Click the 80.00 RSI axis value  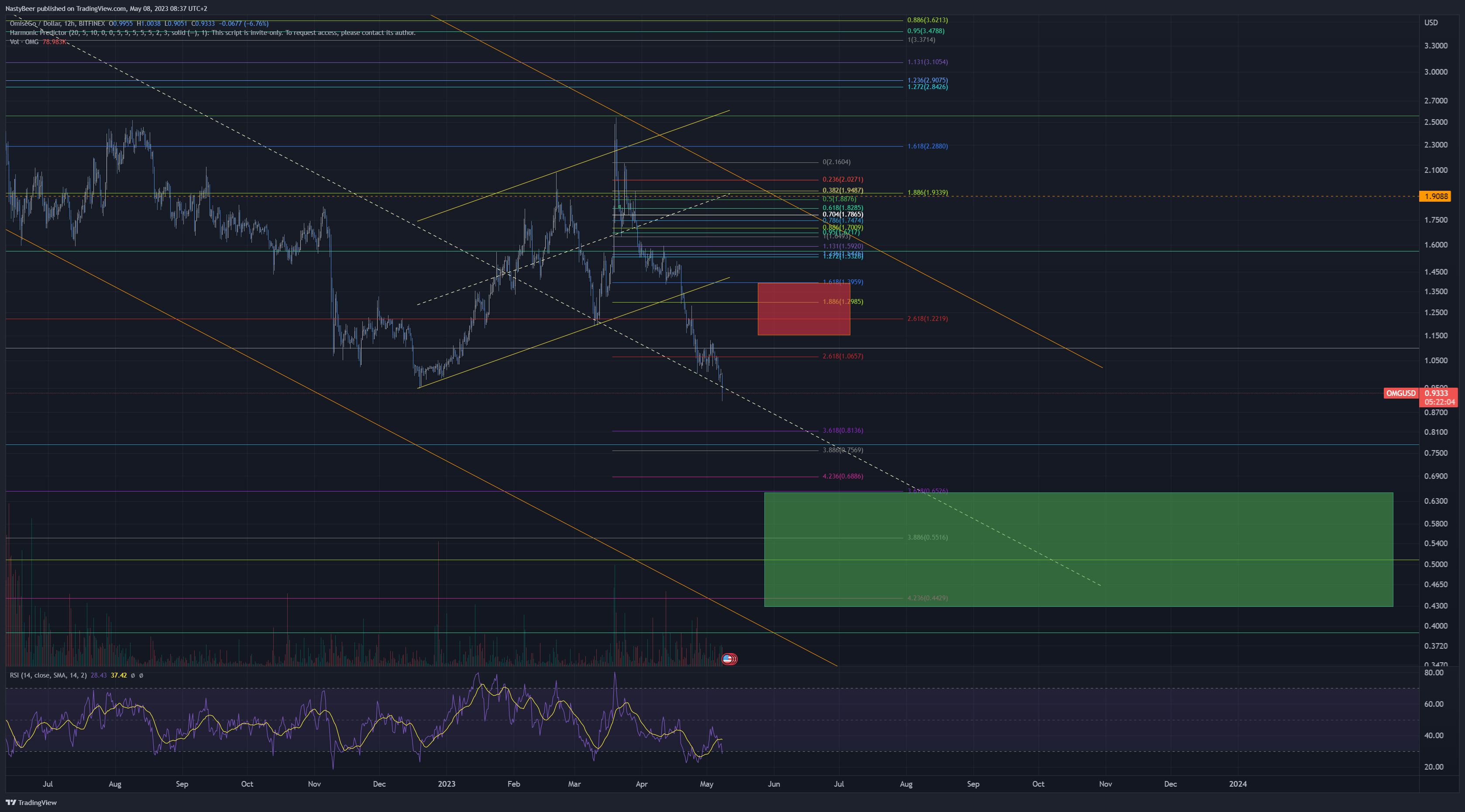click(x=1434, y=673)
